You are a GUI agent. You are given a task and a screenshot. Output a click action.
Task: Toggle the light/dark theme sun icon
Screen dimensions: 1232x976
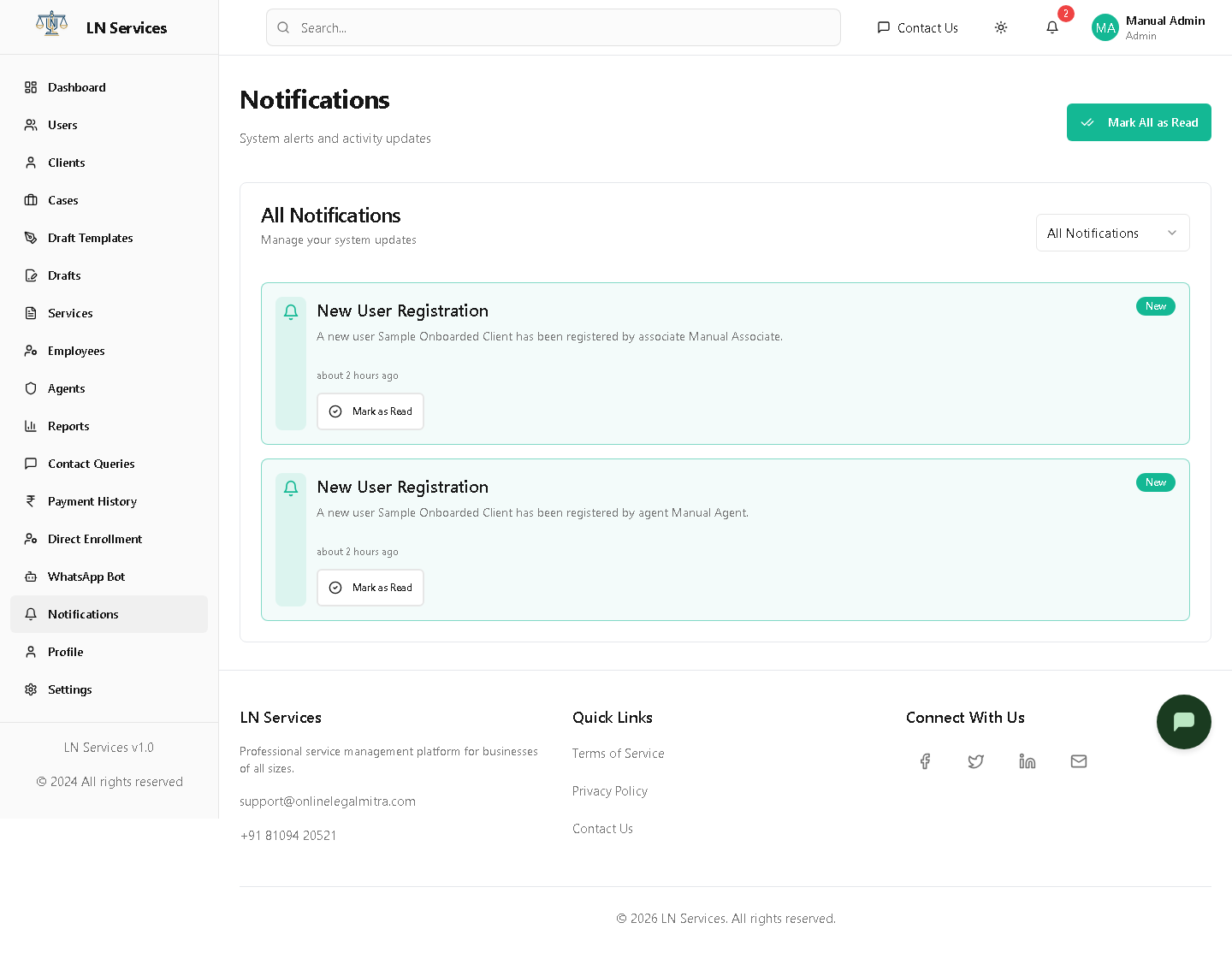[x=1001, y=27]
